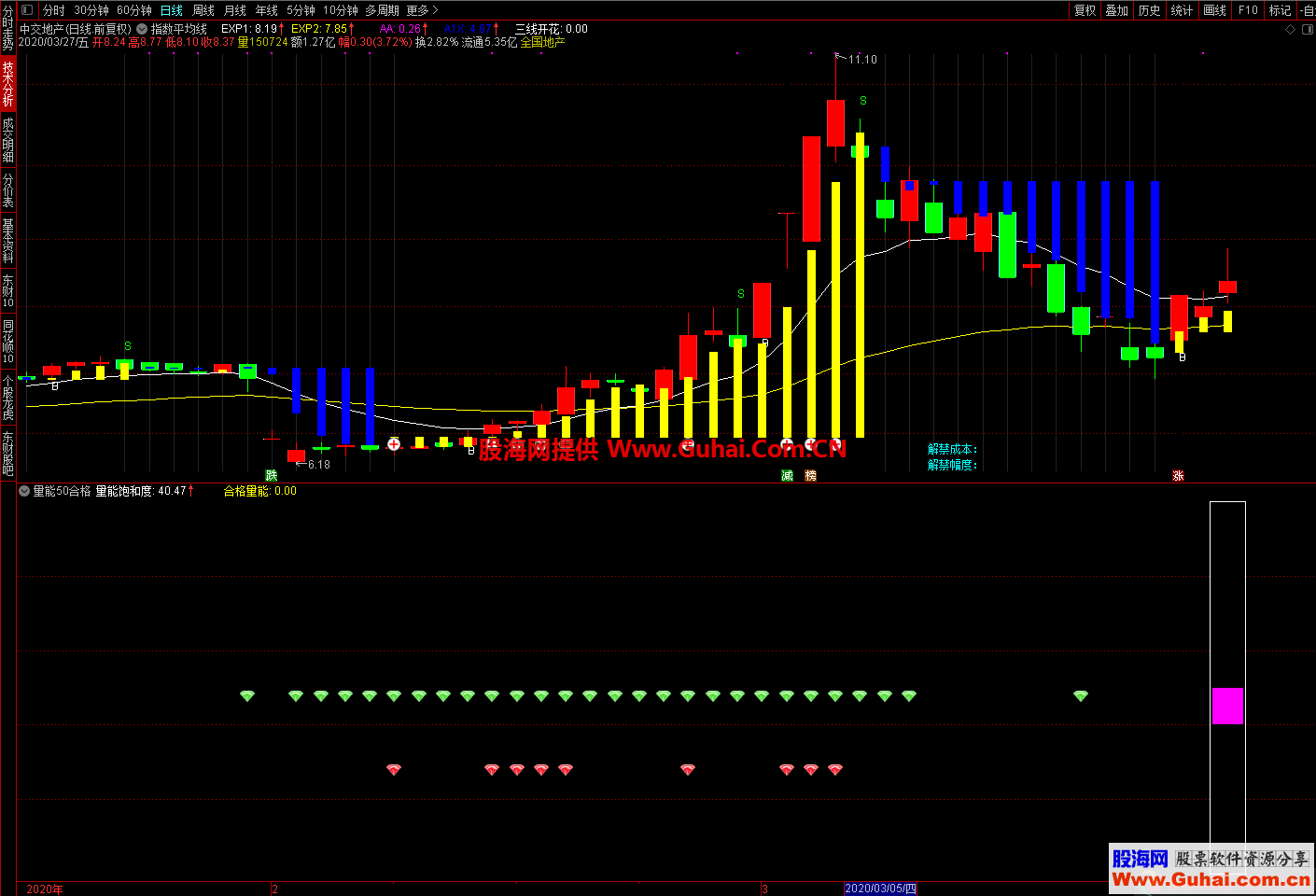This screenshot has height=896, width=1316.
Task: Click the 叠加 overlay button
Action: coord(1117,10)
